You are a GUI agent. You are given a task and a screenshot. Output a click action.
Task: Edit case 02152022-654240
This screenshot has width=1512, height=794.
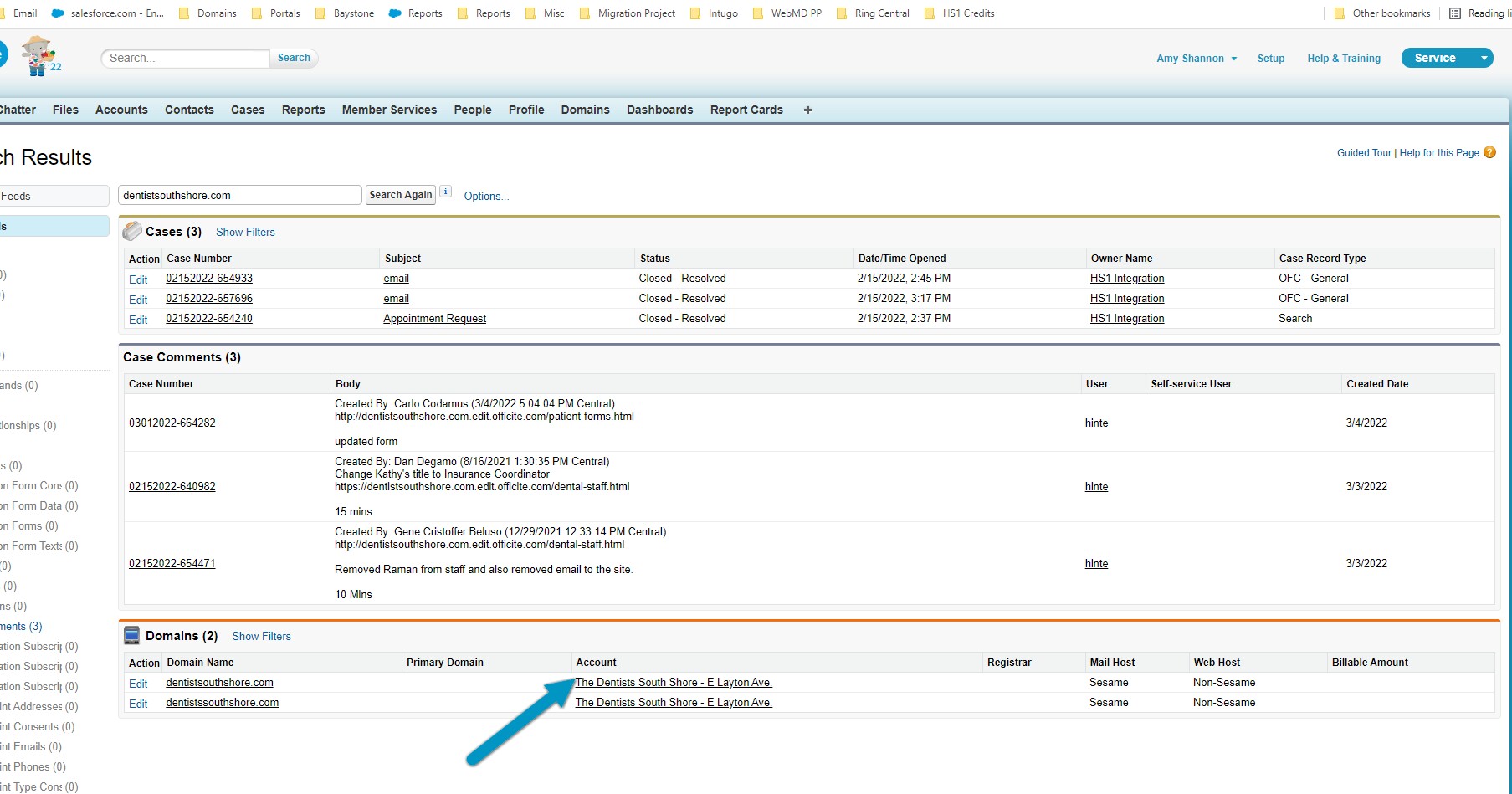click(x=138, y=320)
